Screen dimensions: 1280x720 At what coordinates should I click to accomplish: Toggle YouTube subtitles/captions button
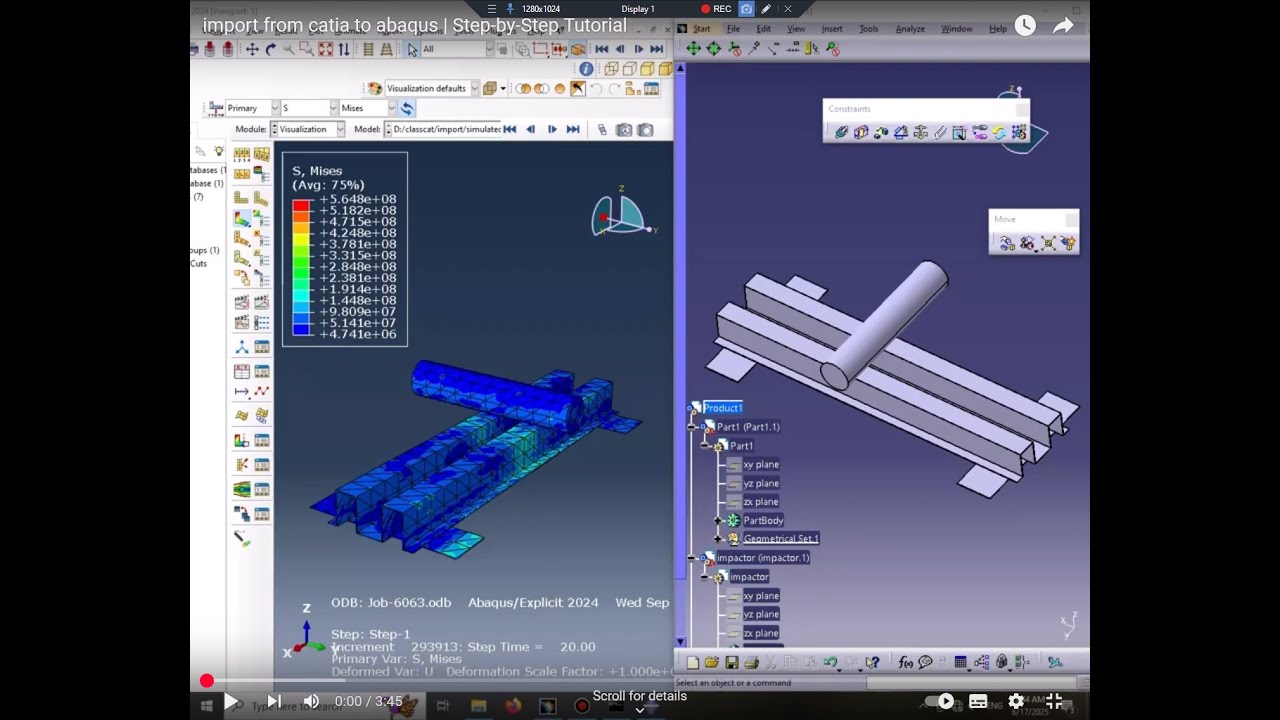(978, 701)
